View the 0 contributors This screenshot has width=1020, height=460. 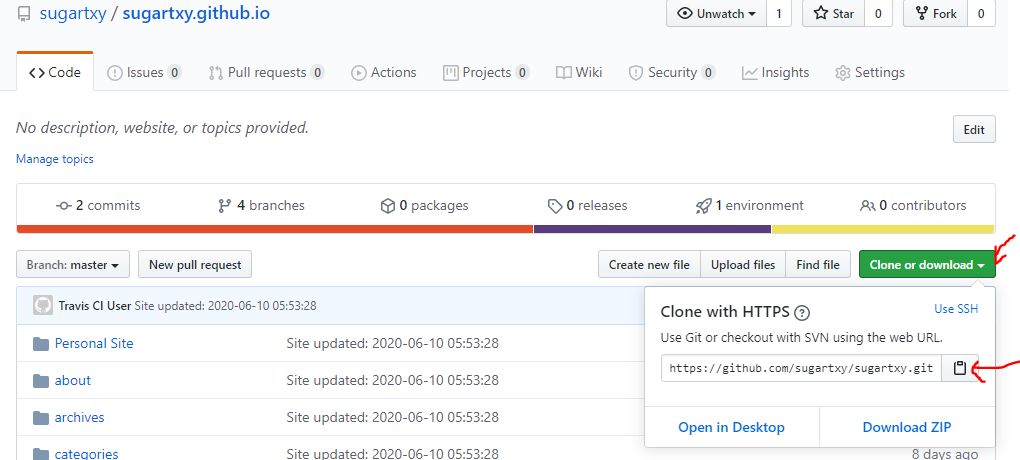tap(913, 206)
